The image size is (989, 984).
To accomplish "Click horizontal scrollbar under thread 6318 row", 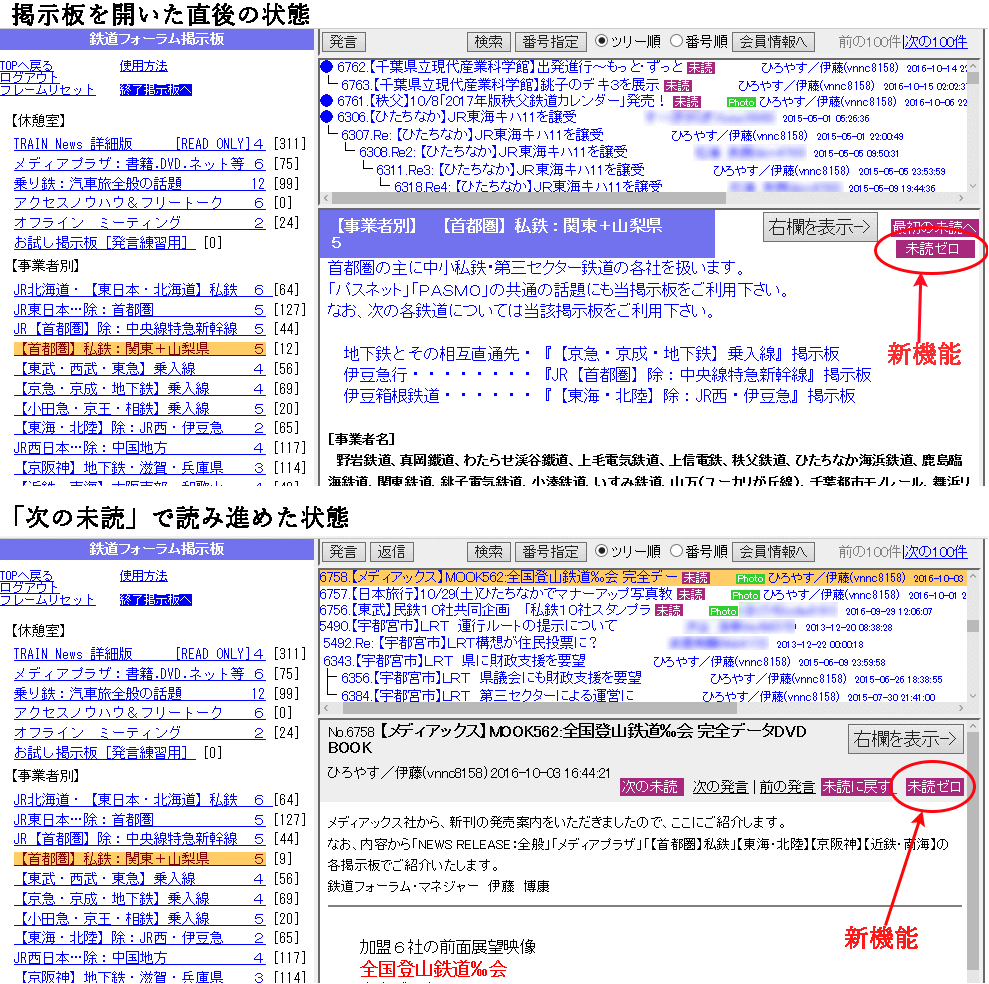I will click(529, 197).
